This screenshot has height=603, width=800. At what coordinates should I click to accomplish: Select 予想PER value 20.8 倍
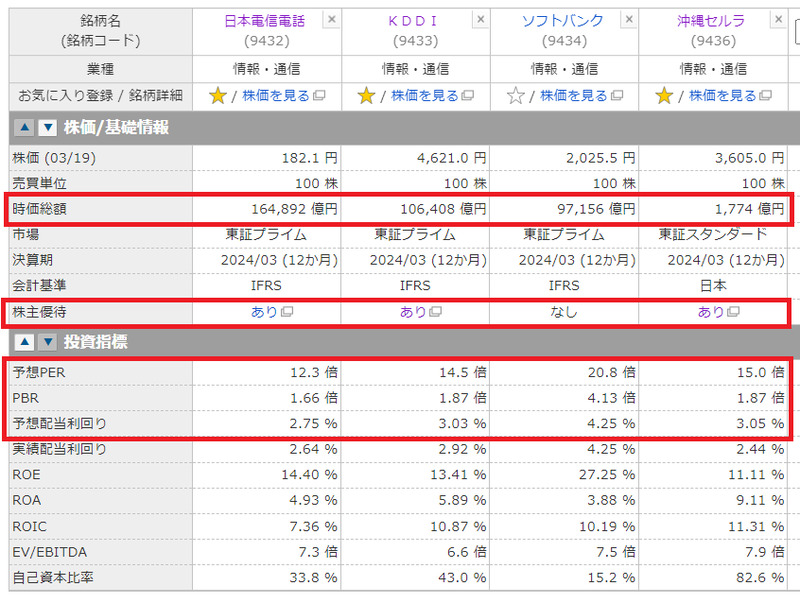[x=612, y=372]
